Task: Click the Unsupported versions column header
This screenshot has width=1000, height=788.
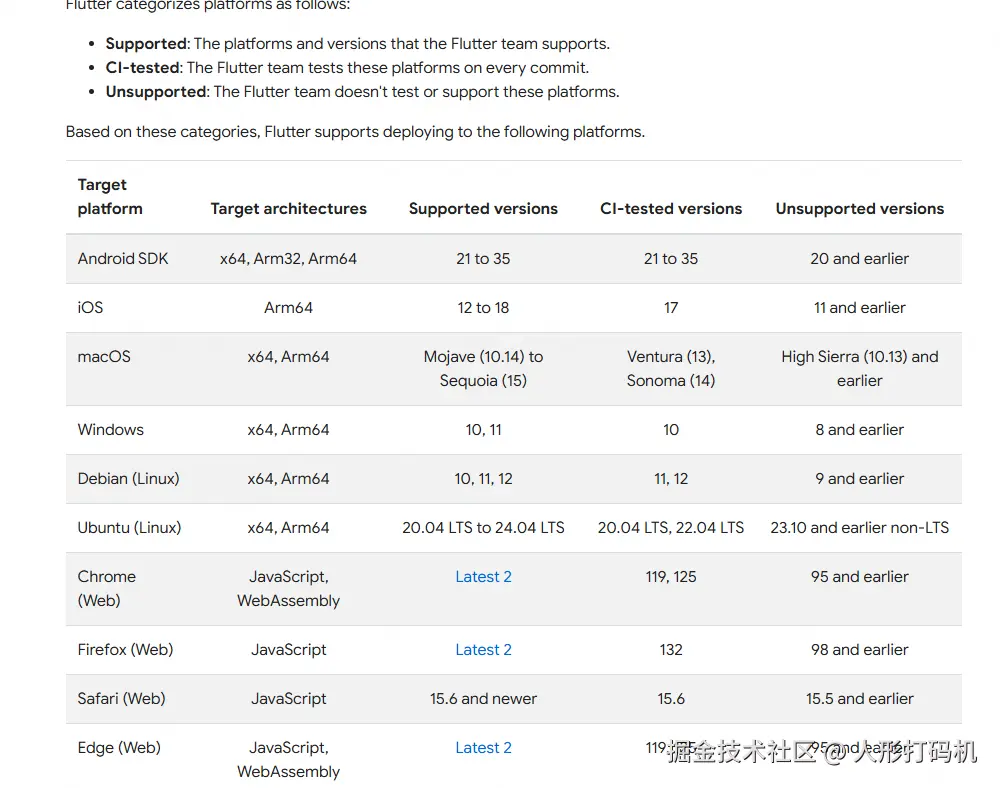Action: 859,209
